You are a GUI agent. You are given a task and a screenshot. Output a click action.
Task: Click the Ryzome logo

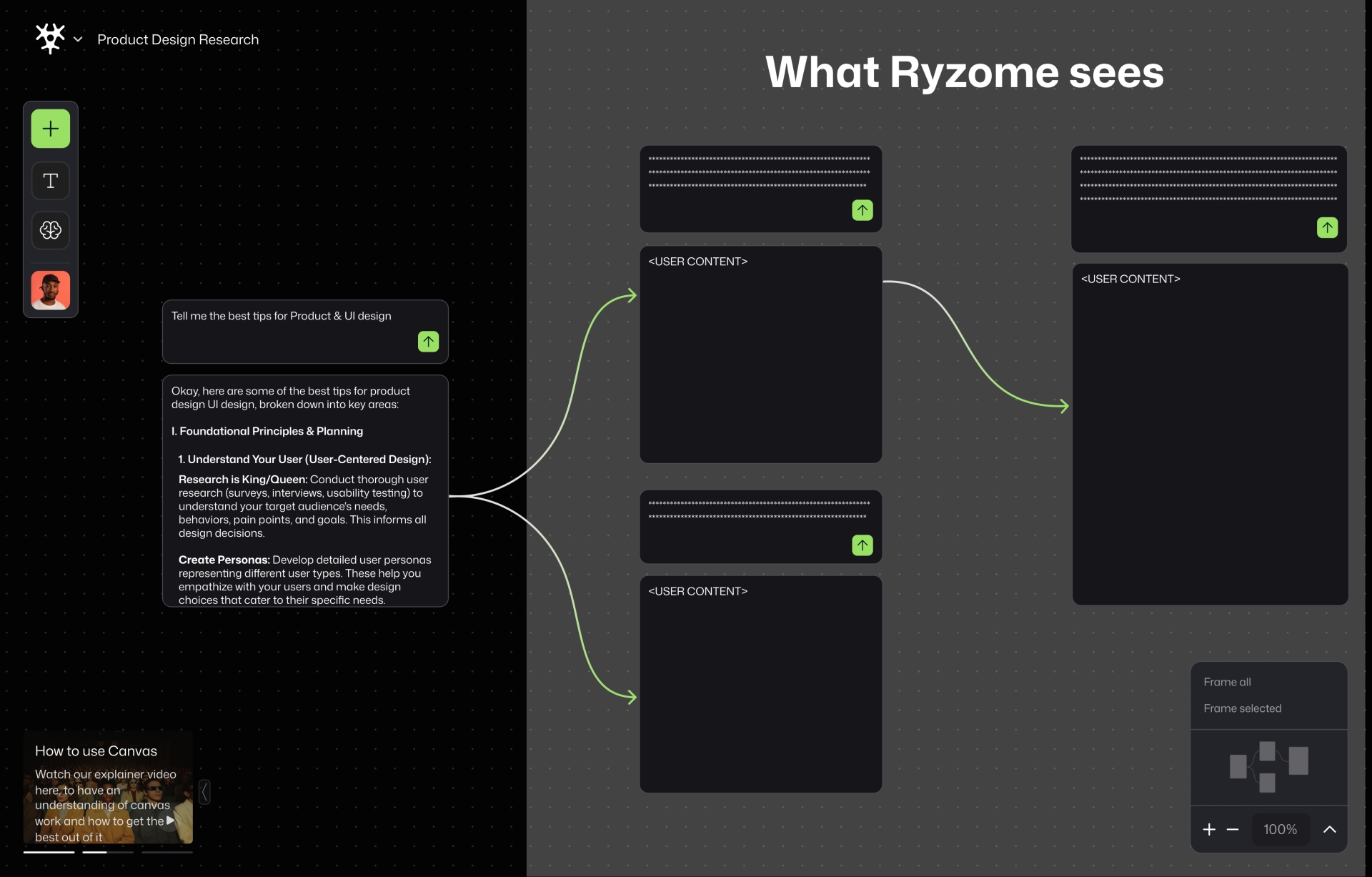50,39
